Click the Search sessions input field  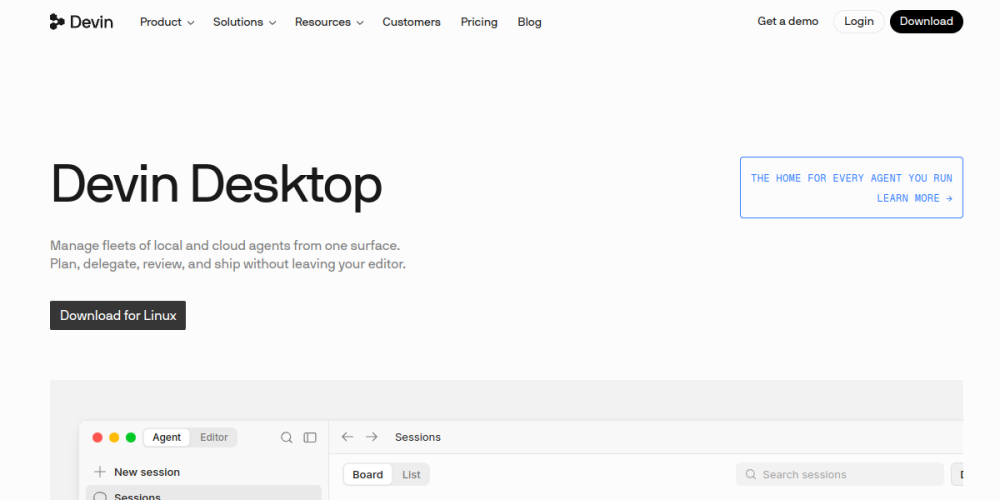[840, 474]
